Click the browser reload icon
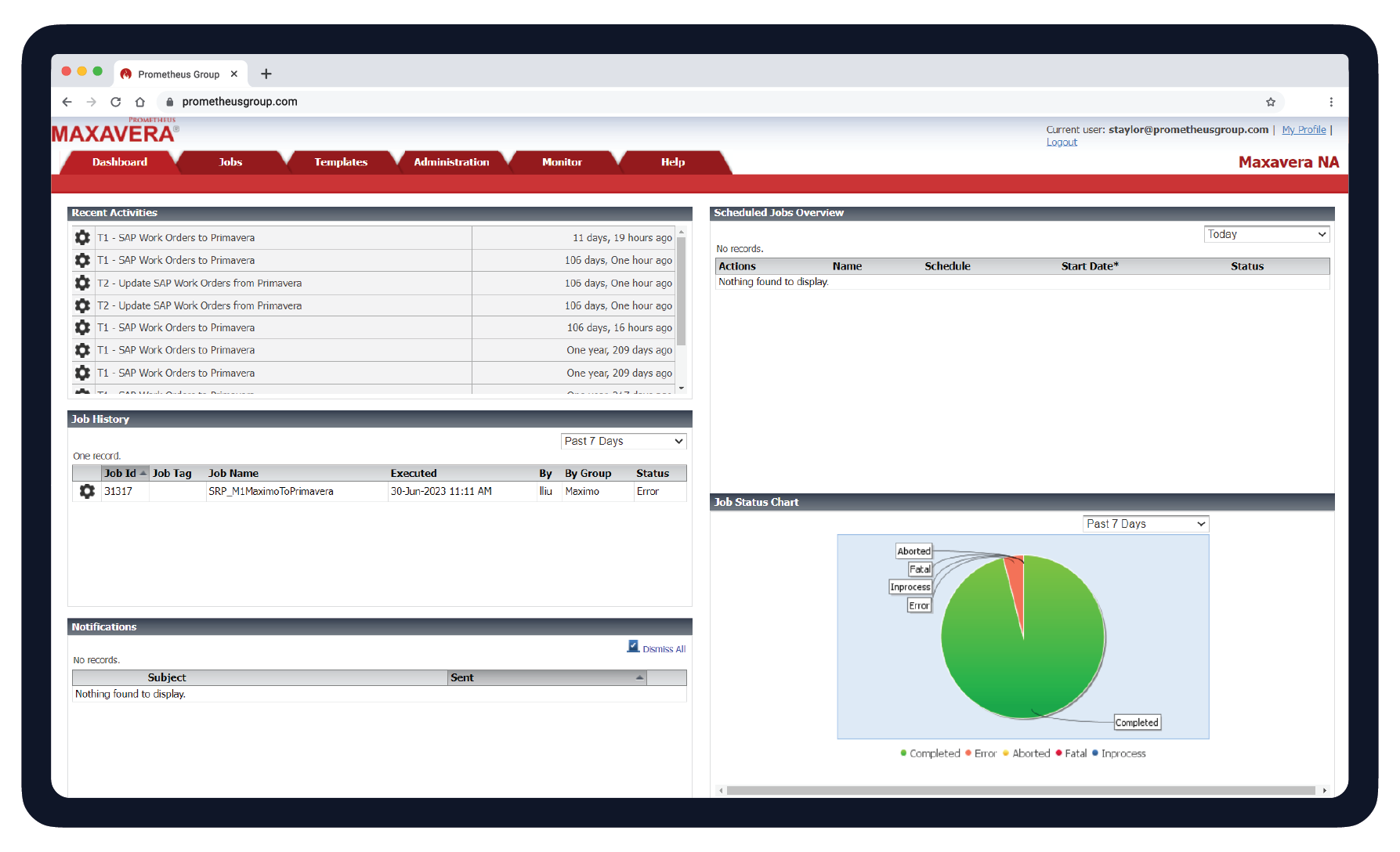1400x852 pixels. [115, 102]
